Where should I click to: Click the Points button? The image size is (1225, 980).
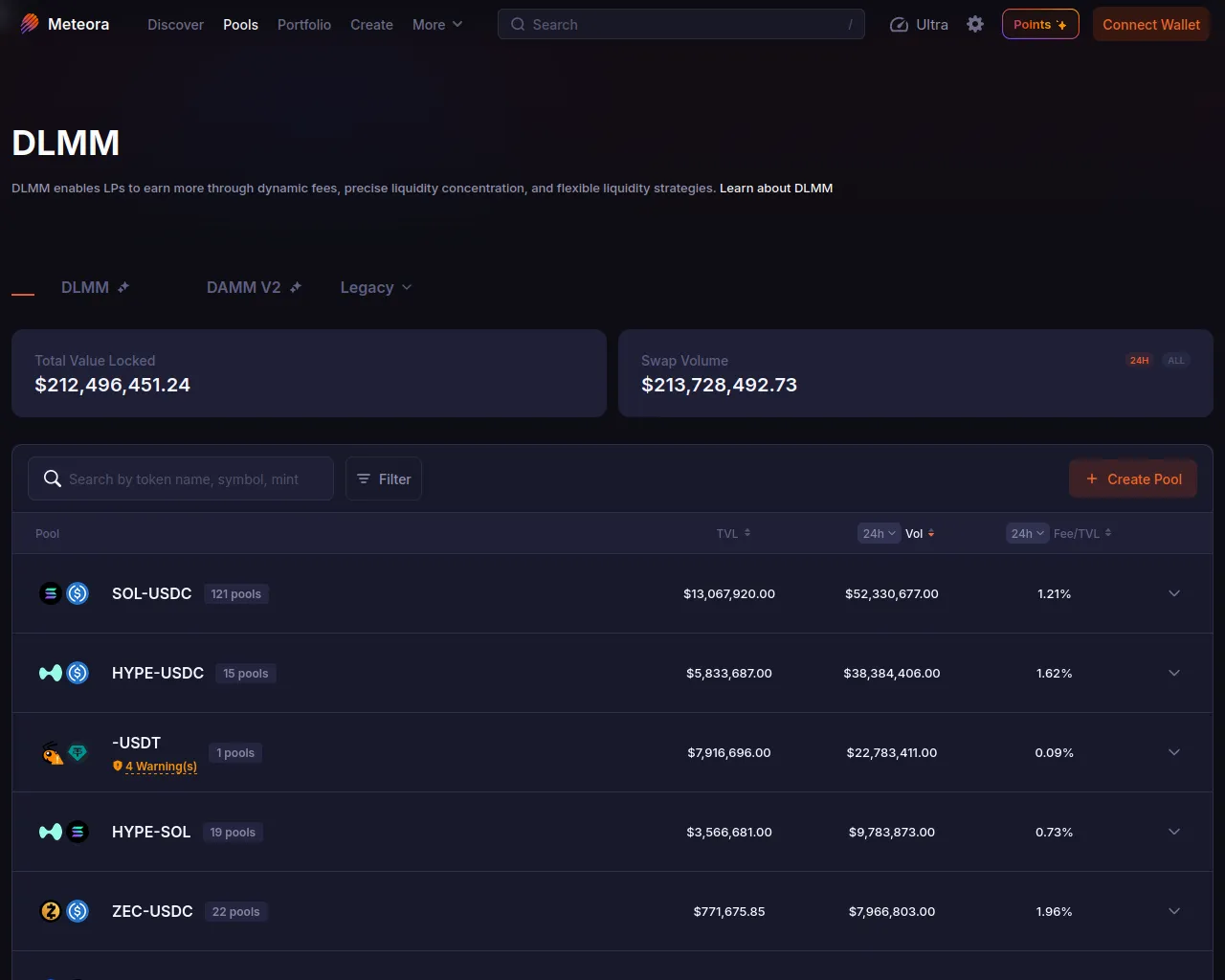pyautogui.click(x=1040, y=25)
